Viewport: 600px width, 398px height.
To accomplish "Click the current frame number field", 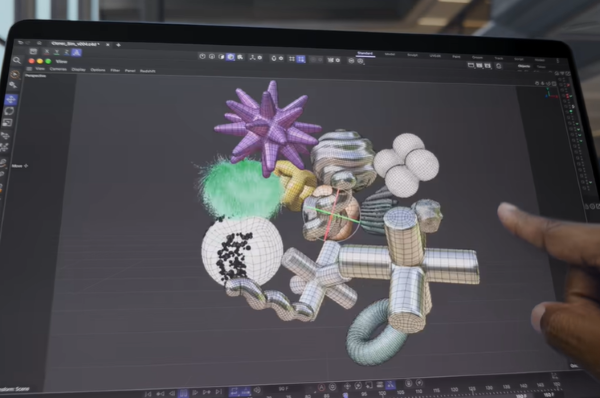I will coord(284,389).
